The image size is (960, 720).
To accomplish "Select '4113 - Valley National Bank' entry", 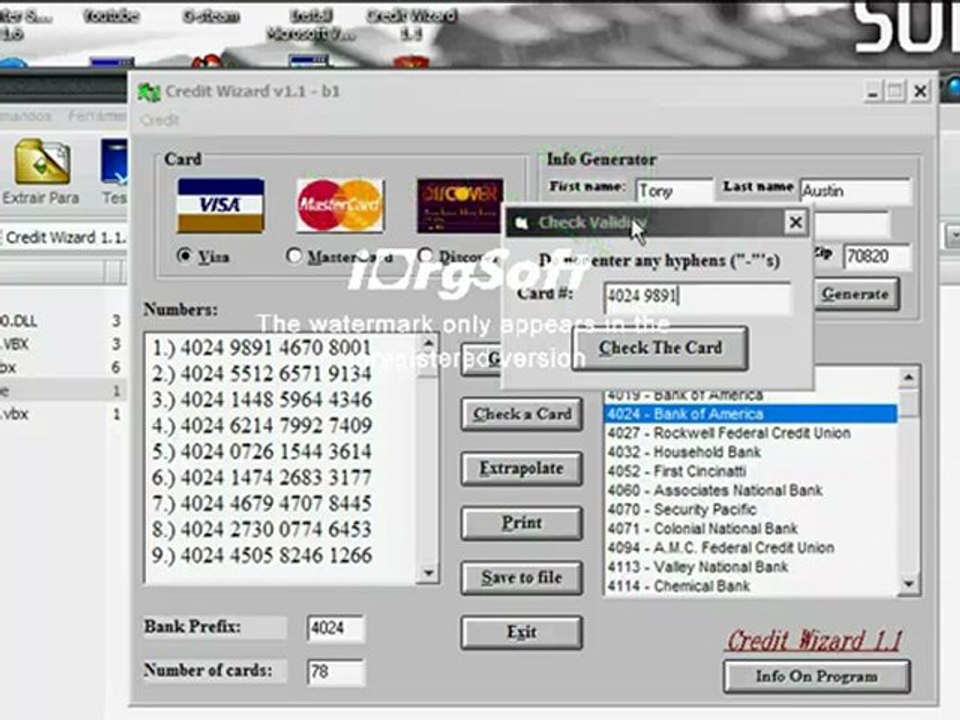I will coord(751,567).
